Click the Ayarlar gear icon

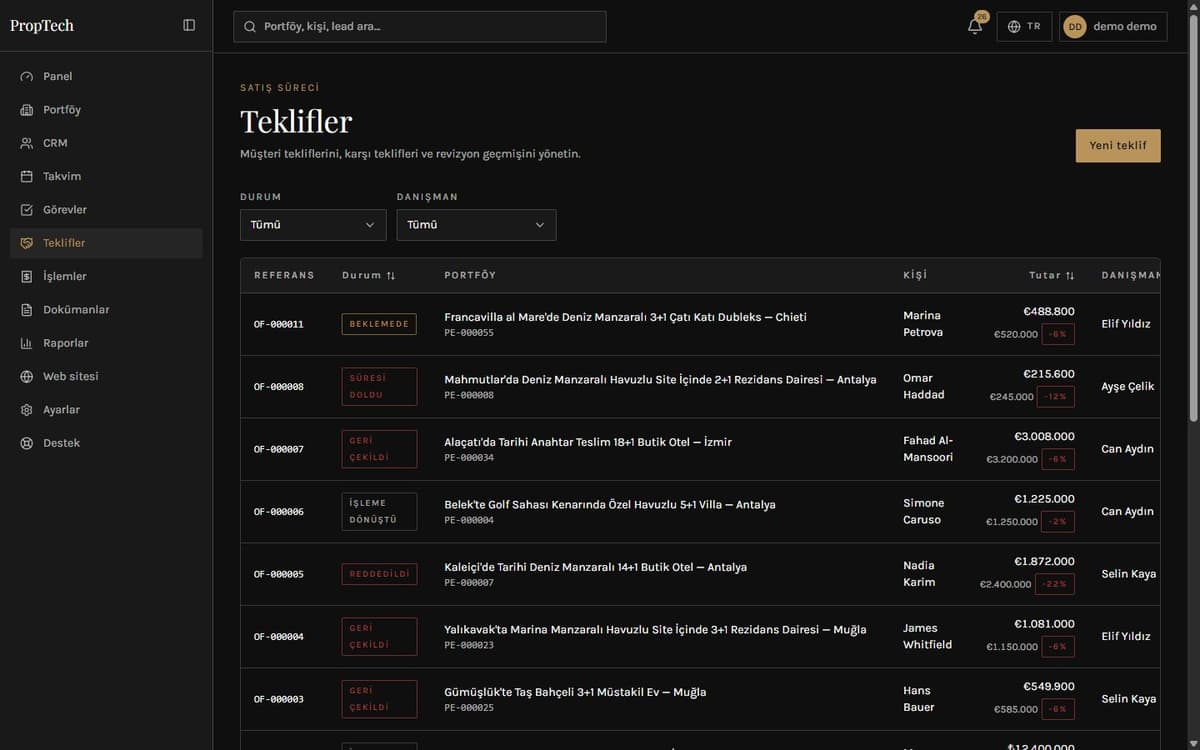coord(27,410)
